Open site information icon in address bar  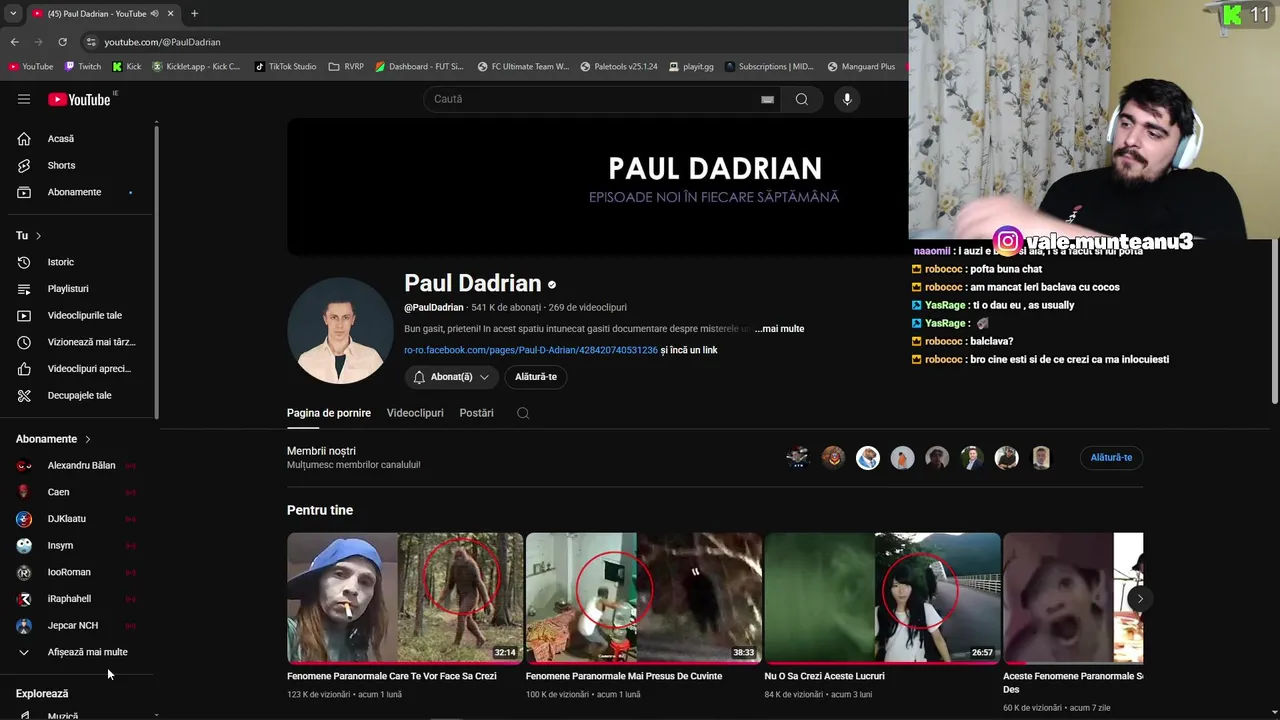point(91,42)
